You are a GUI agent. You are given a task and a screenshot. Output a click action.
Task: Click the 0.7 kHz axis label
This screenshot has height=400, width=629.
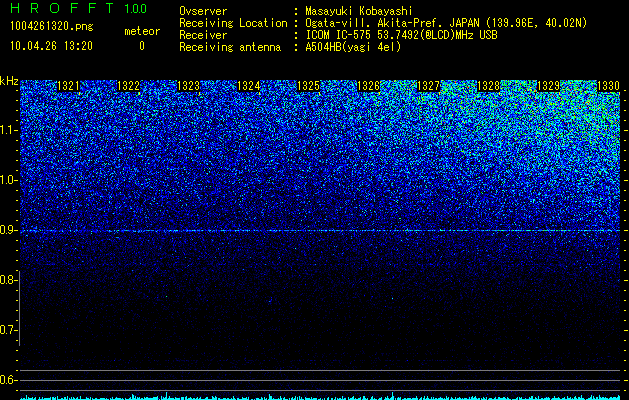click(8, 330)
